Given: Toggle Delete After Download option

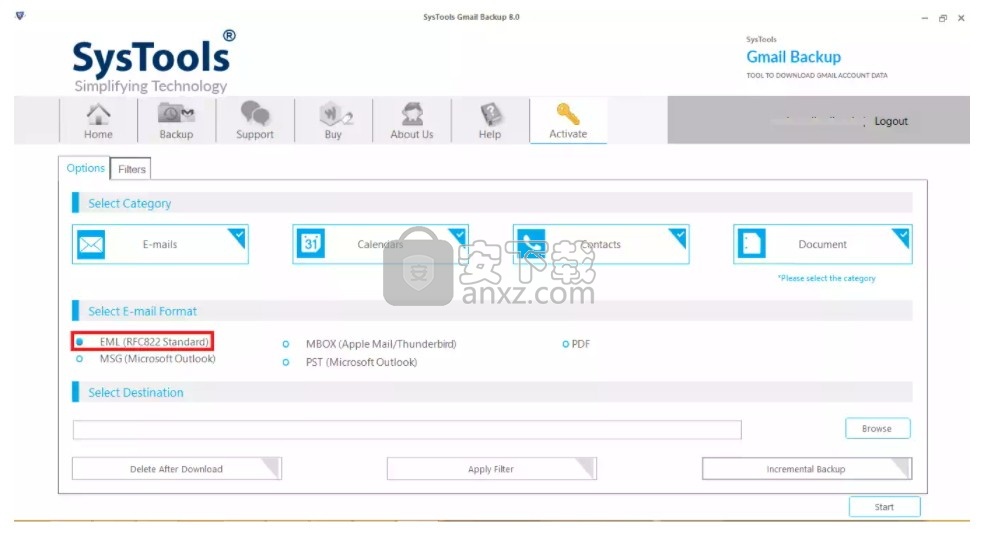Looking at the screenshot, I should (x=177, y=468).
